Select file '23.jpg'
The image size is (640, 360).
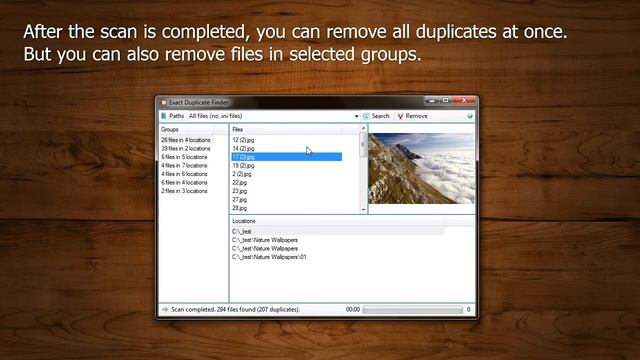(x=240, y=191)
